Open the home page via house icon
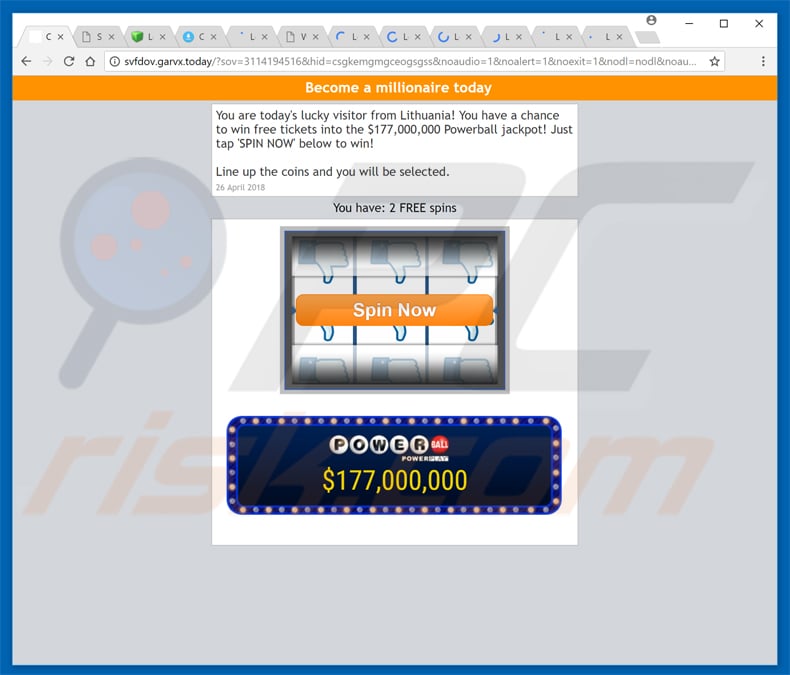 (90, 61)
